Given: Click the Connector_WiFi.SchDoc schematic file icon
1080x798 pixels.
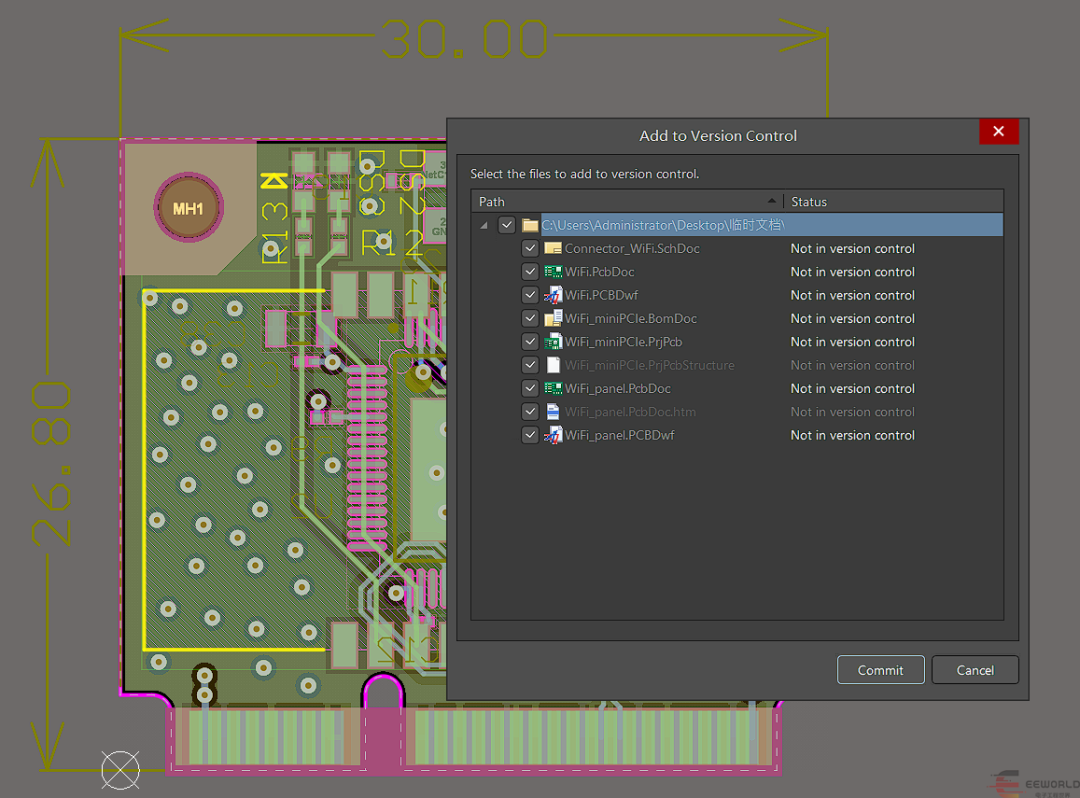Looking at the screenshot, I should click(x=553, y=249).
